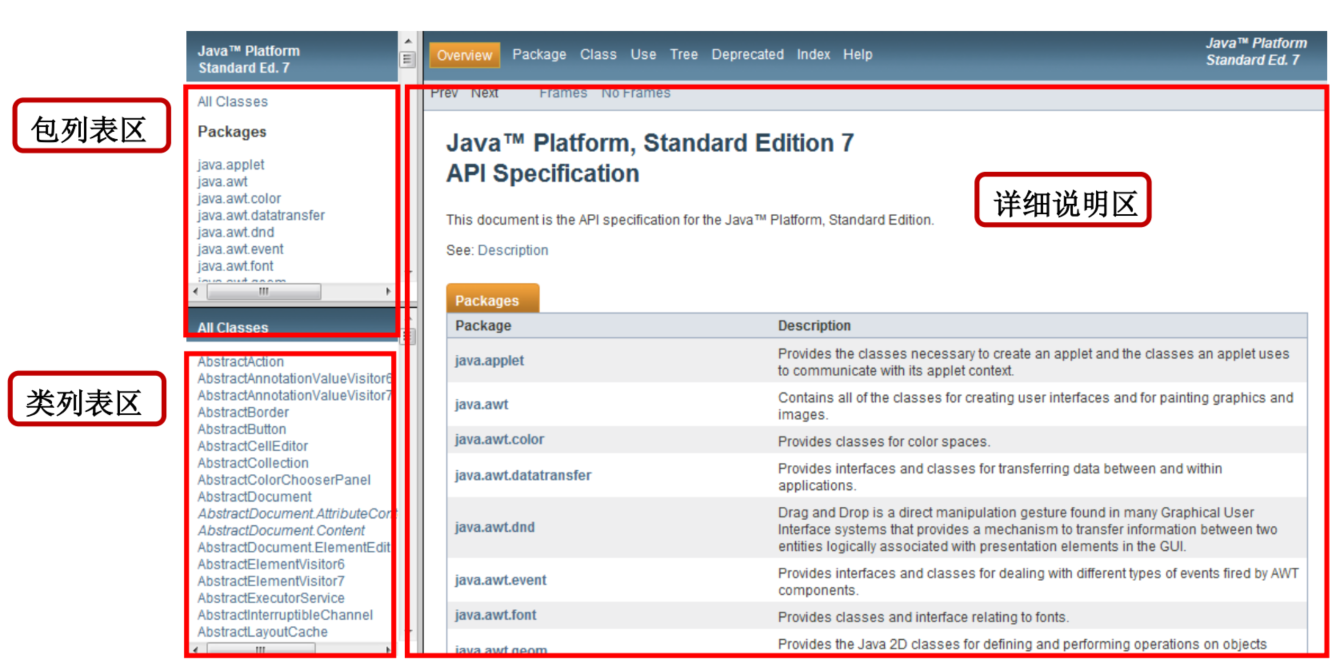Open the Deprecated navigation item
1335x659 pixels.
(748, 55)
